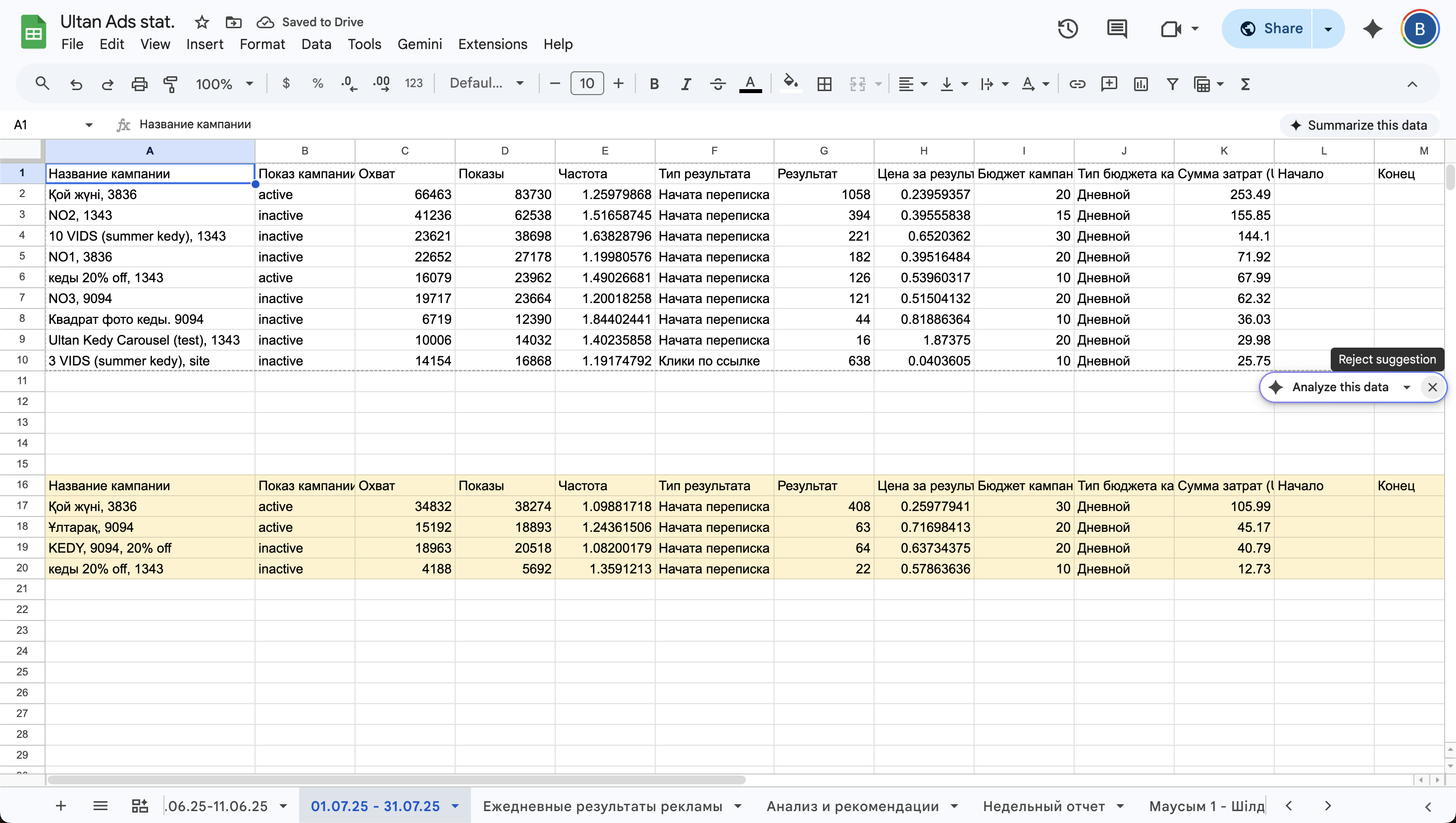Image resolution: width=1456 pixels, height=823 pixels.
Task: Open the fill color bucket
Action: [x=790, y=84]
